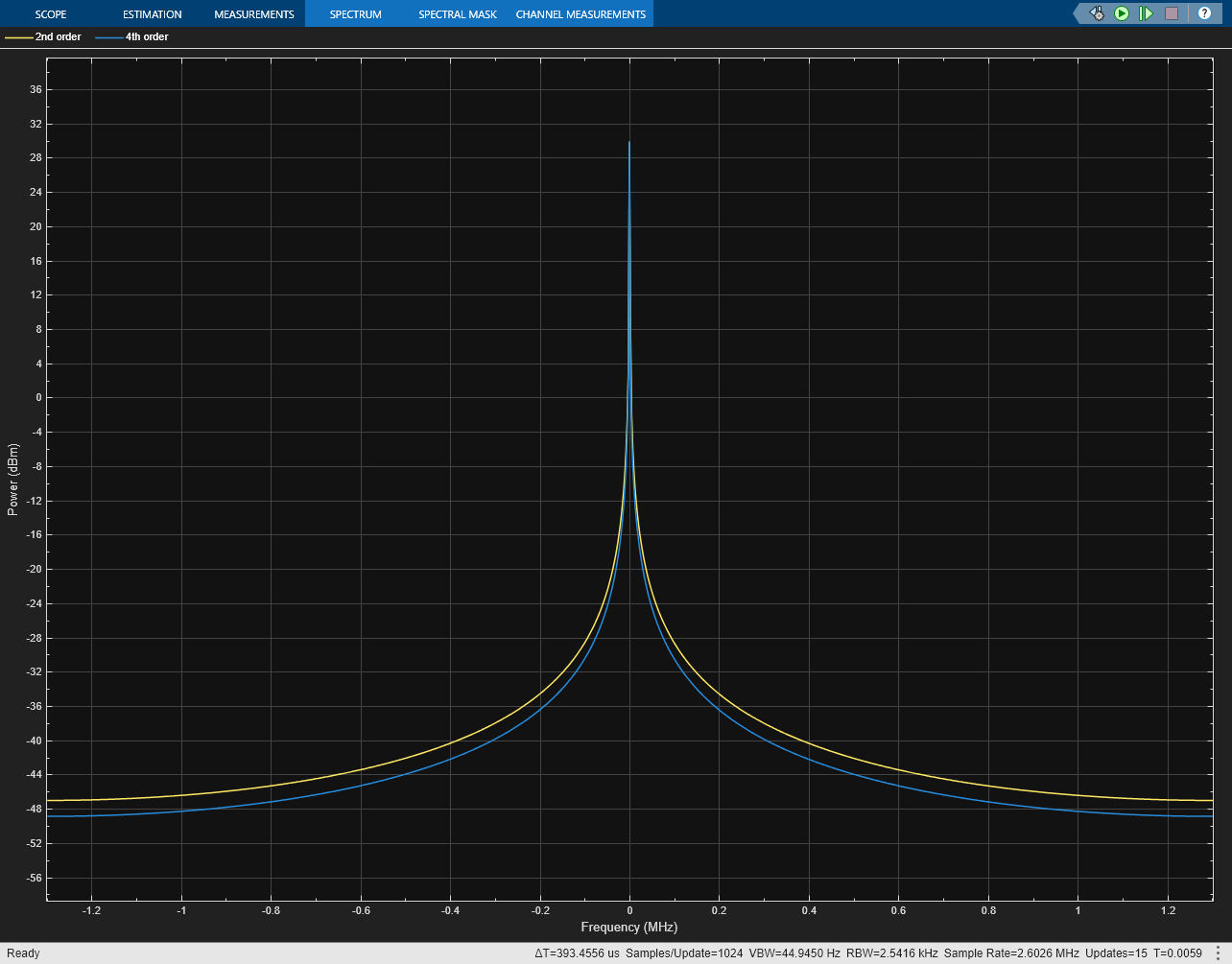Open the ESTIMATION options section
The height and width of the screenshot is (964, 1232).
click(x=152, y=13)
